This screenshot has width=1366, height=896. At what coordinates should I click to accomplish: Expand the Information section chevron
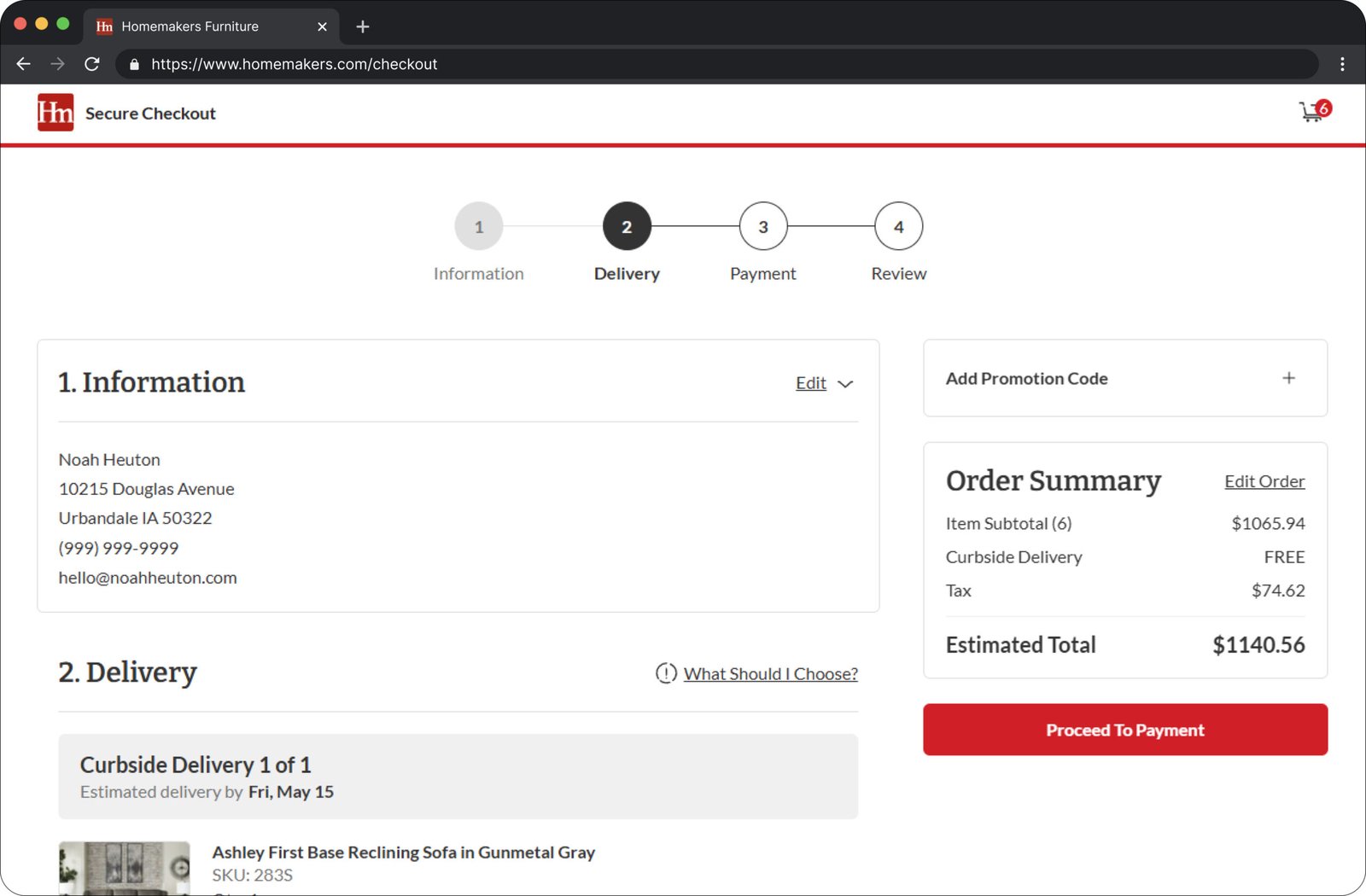click(x=845, y=384)
